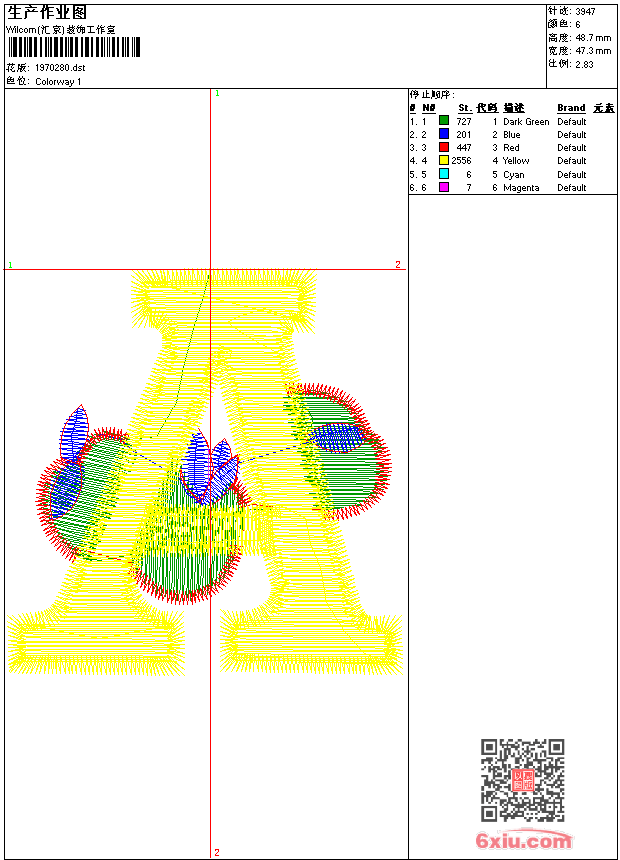Click stitch count 447 in Red row
The image size is (620, 860).
tap(464, 148)
